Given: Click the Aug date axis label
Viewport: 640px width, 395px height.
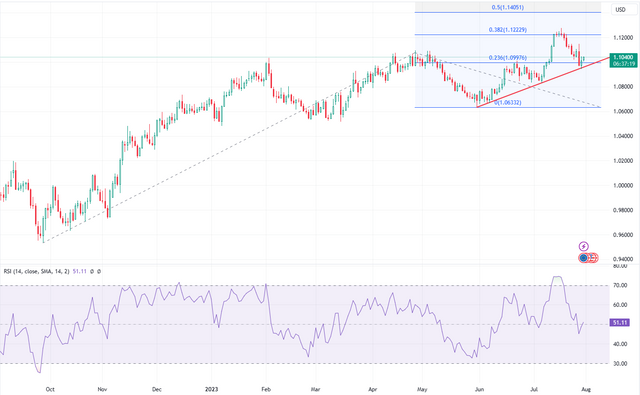Looking at the screenshot, I should (586, 389).
